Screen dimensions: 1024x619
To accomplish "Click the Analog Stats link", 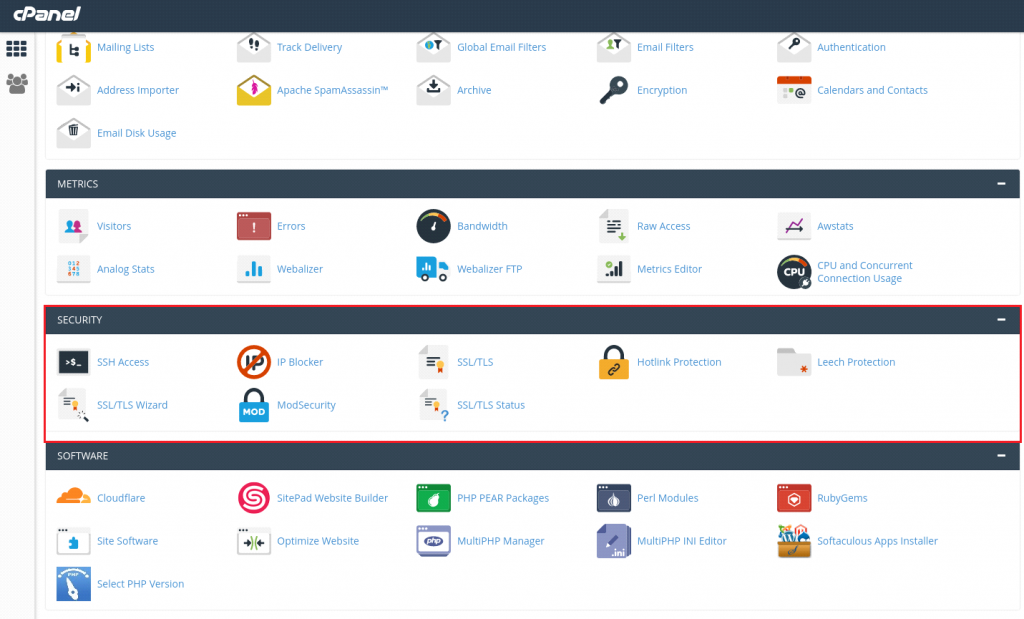I will (x=125, y=269).
